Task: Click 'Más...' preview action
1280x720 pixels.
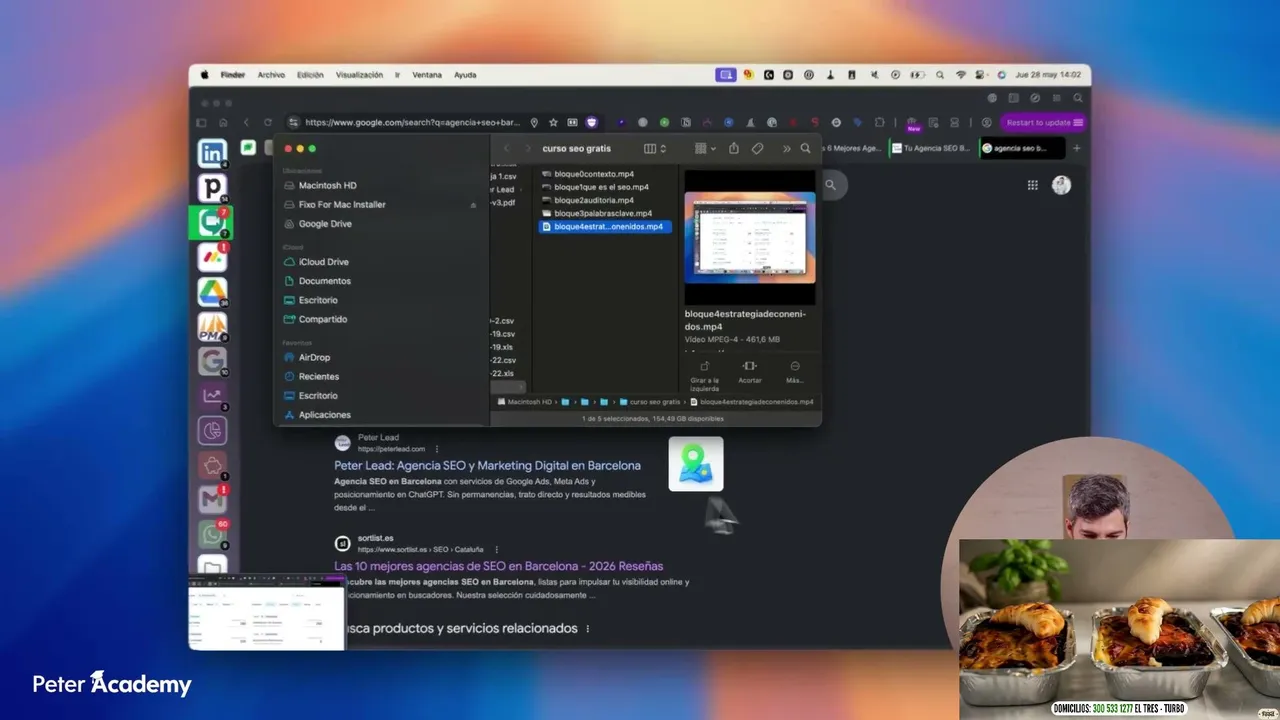Action: tap(795, 372)
